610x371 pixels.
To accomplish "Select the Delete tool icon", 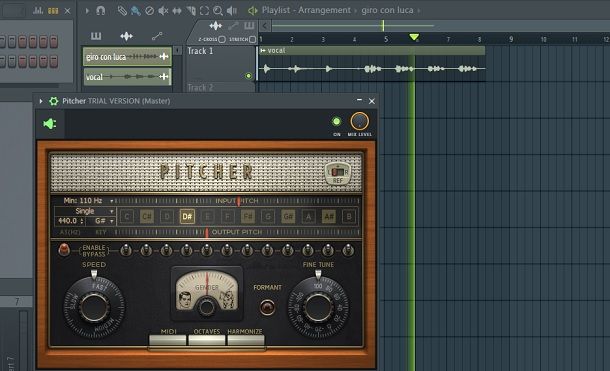I will pyautogui.click(x=149, y=11).
